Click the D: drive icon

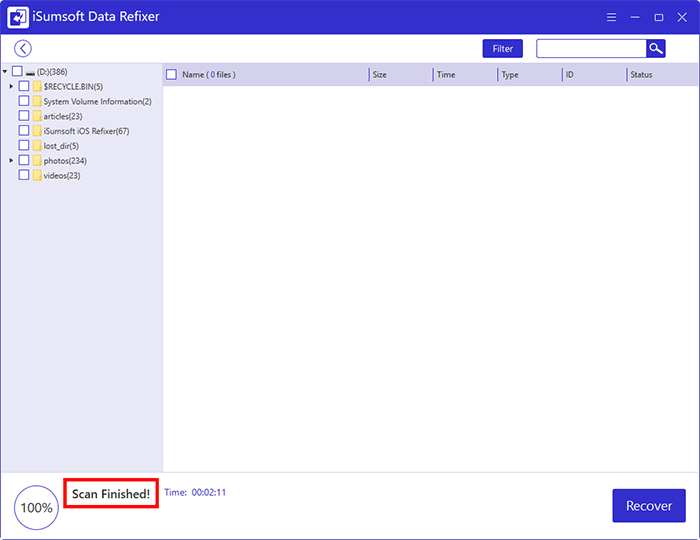click(30, 72)
